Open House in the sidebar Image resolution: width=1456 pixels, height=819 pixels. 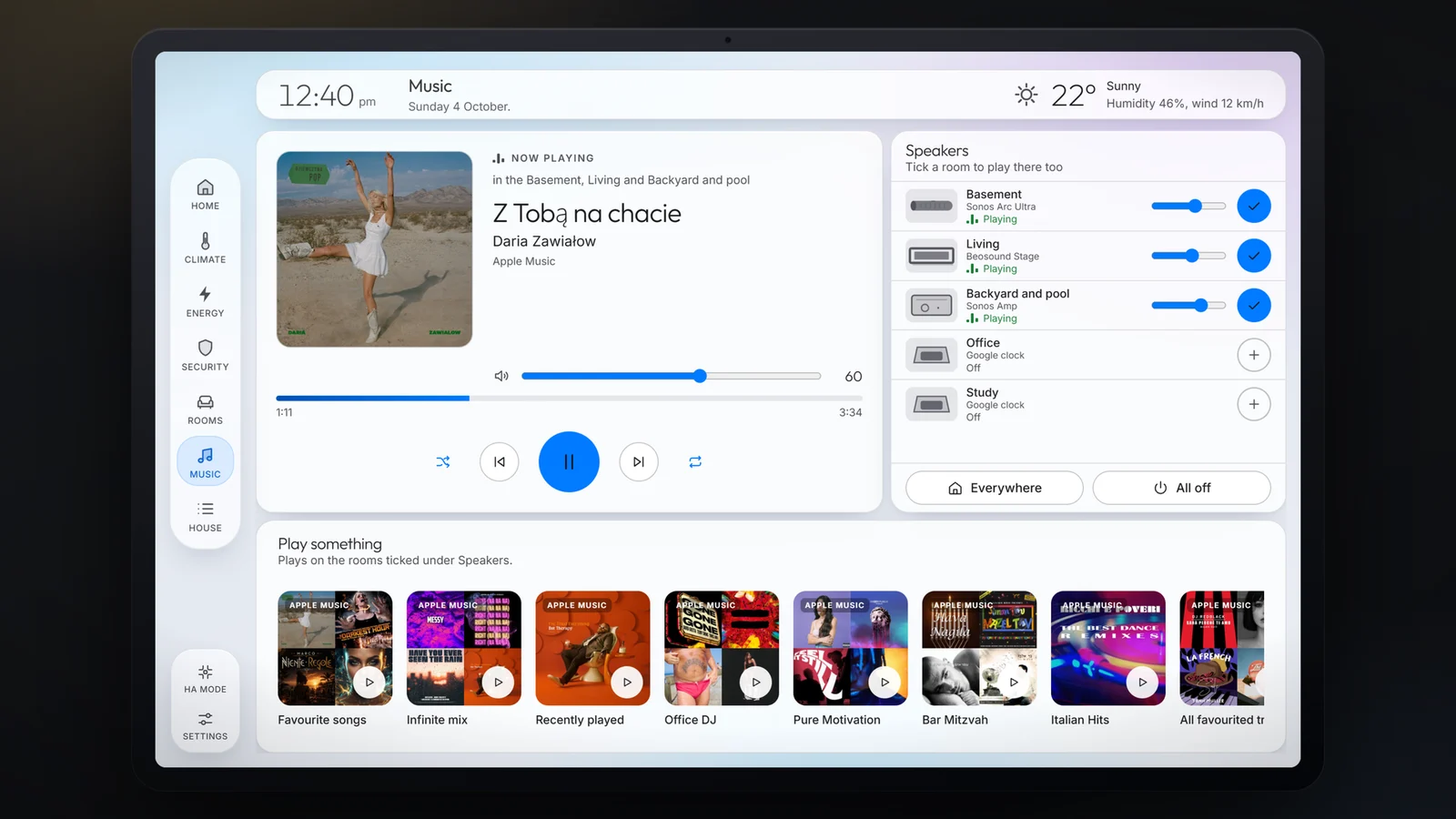(206, 517)
